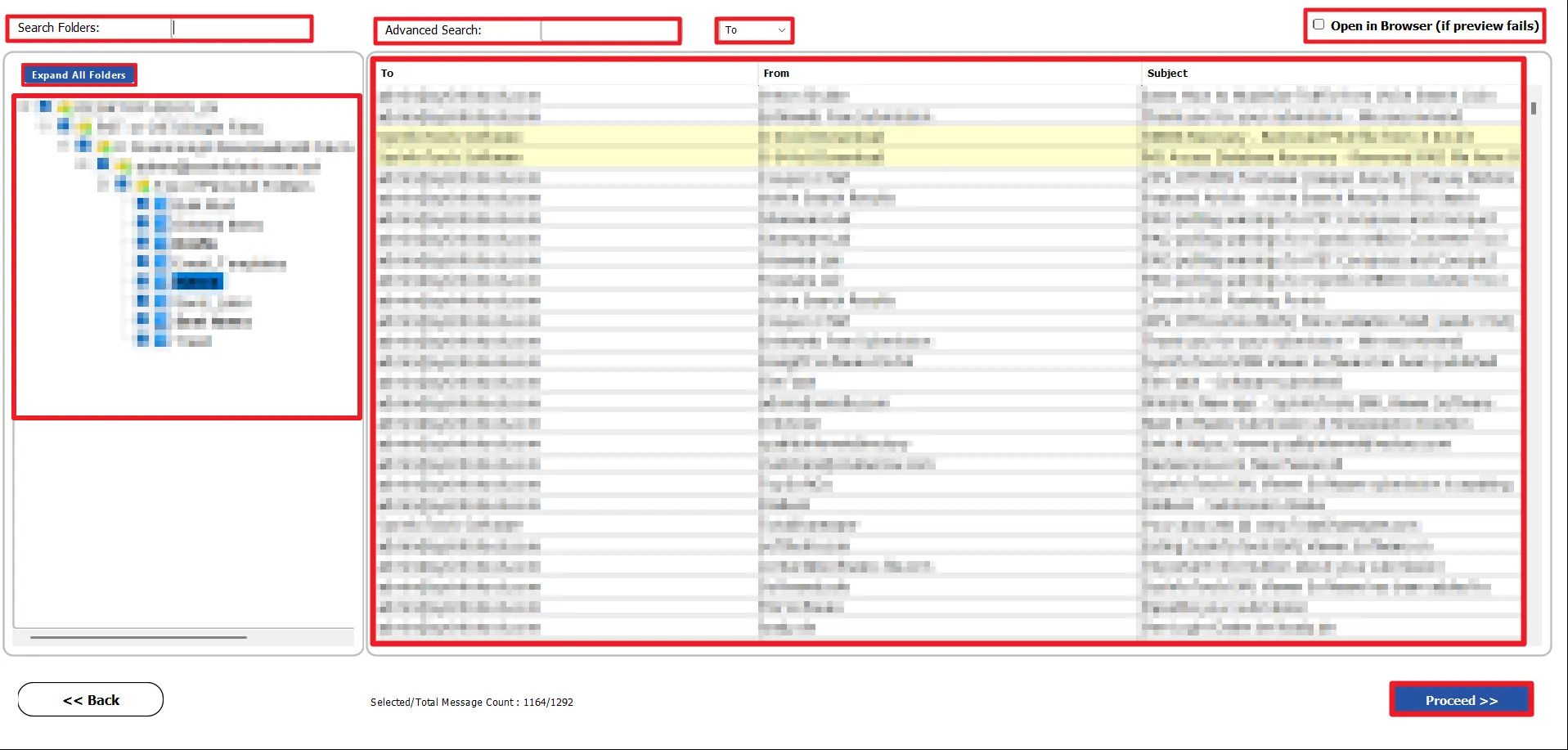The width and height of the screenshot is (1568, 750).
Task: Open the 'To' search field dropdown
Action: tap(754, 30)
